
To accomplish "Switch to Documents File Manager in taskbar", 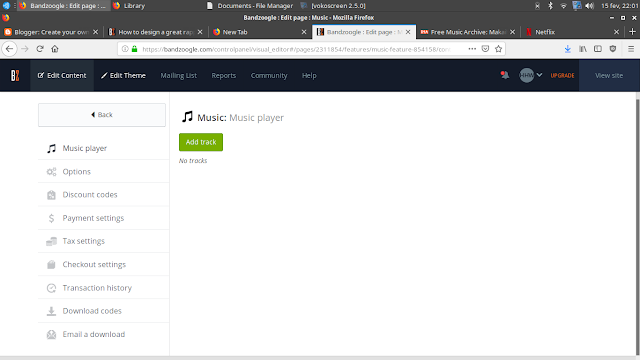I will [x=250, y=6].
